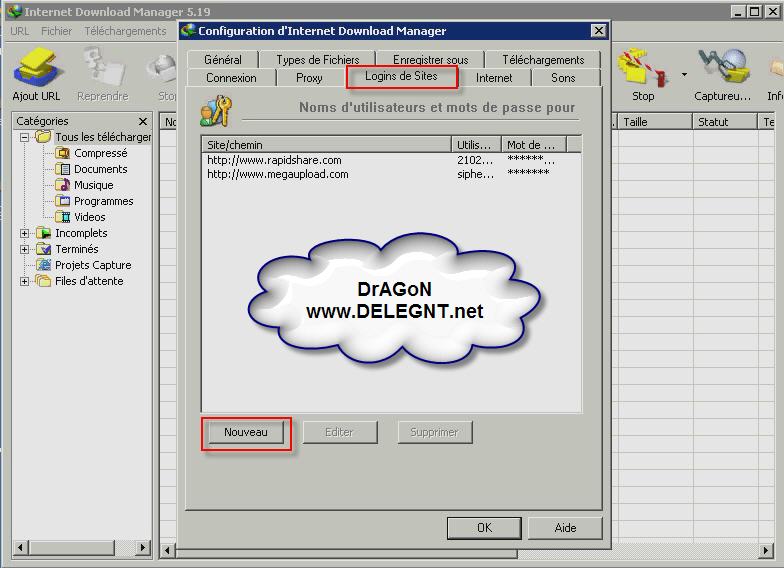This screenshot has height=568, width=784.
Task: Select the Logins de Sites tab
Action: (401, 76)
